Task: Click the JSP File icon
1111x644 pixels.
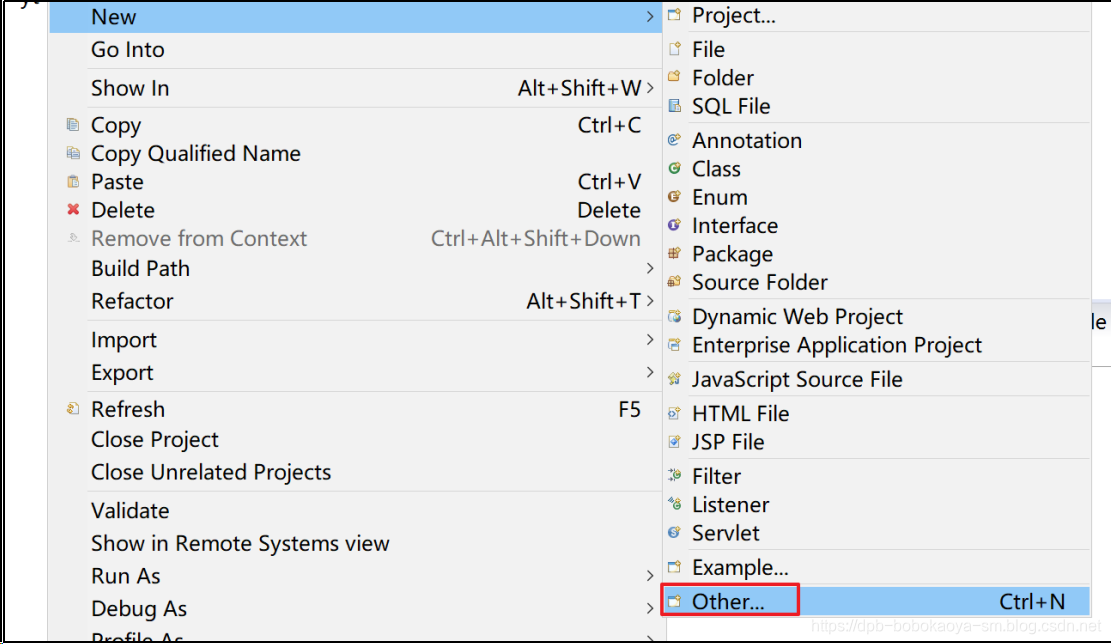Action: 675,441
